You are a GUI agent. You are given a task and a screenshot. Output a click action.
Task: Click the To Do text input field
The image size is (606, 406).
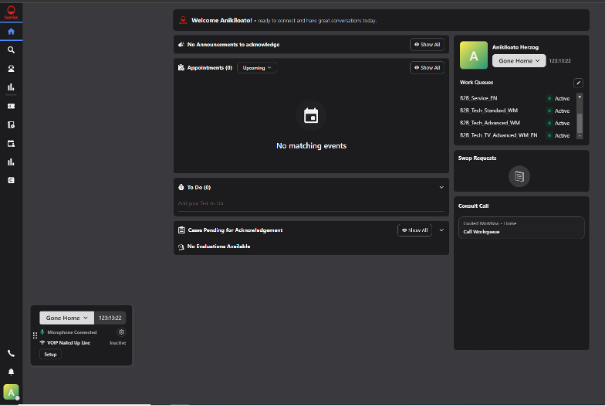(300, 203)
